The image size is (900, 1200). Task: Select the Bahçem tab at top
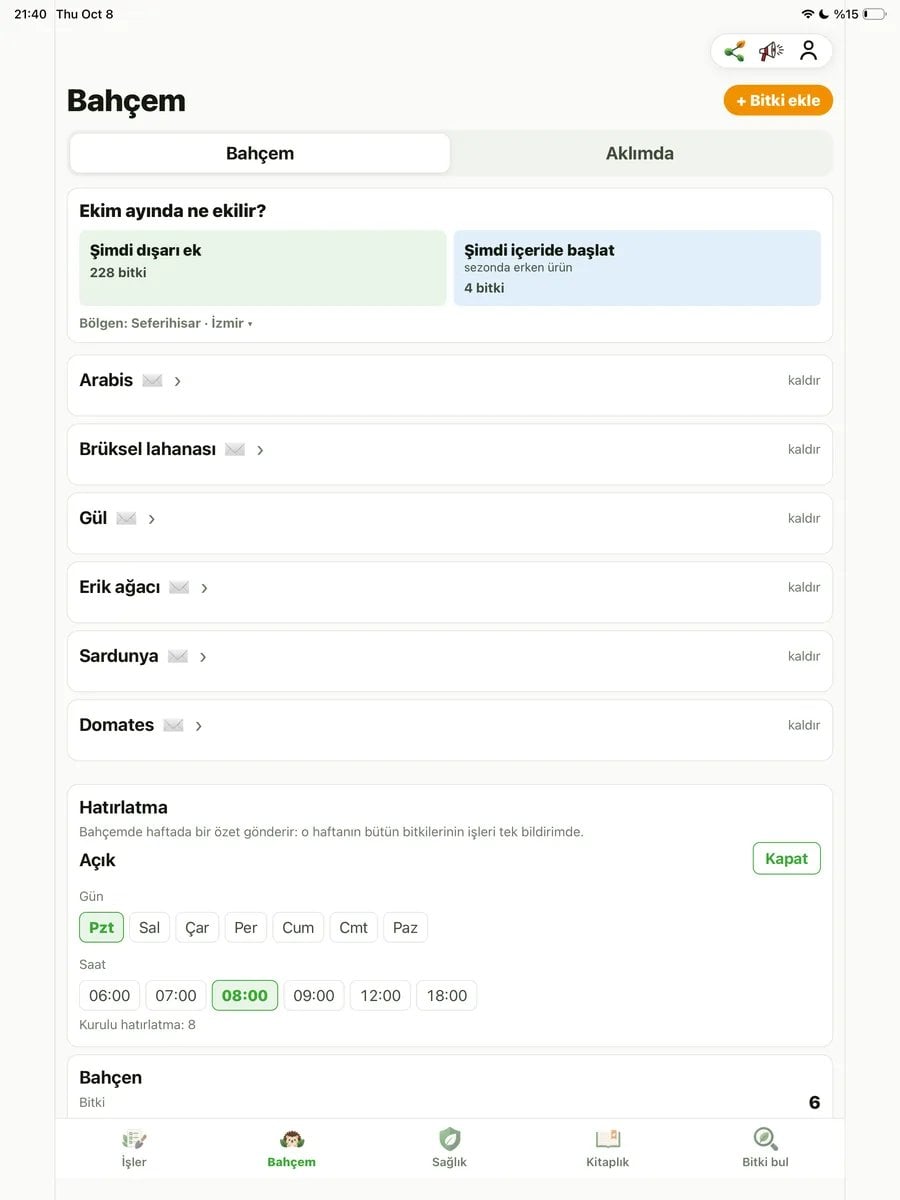click(260, 153)
